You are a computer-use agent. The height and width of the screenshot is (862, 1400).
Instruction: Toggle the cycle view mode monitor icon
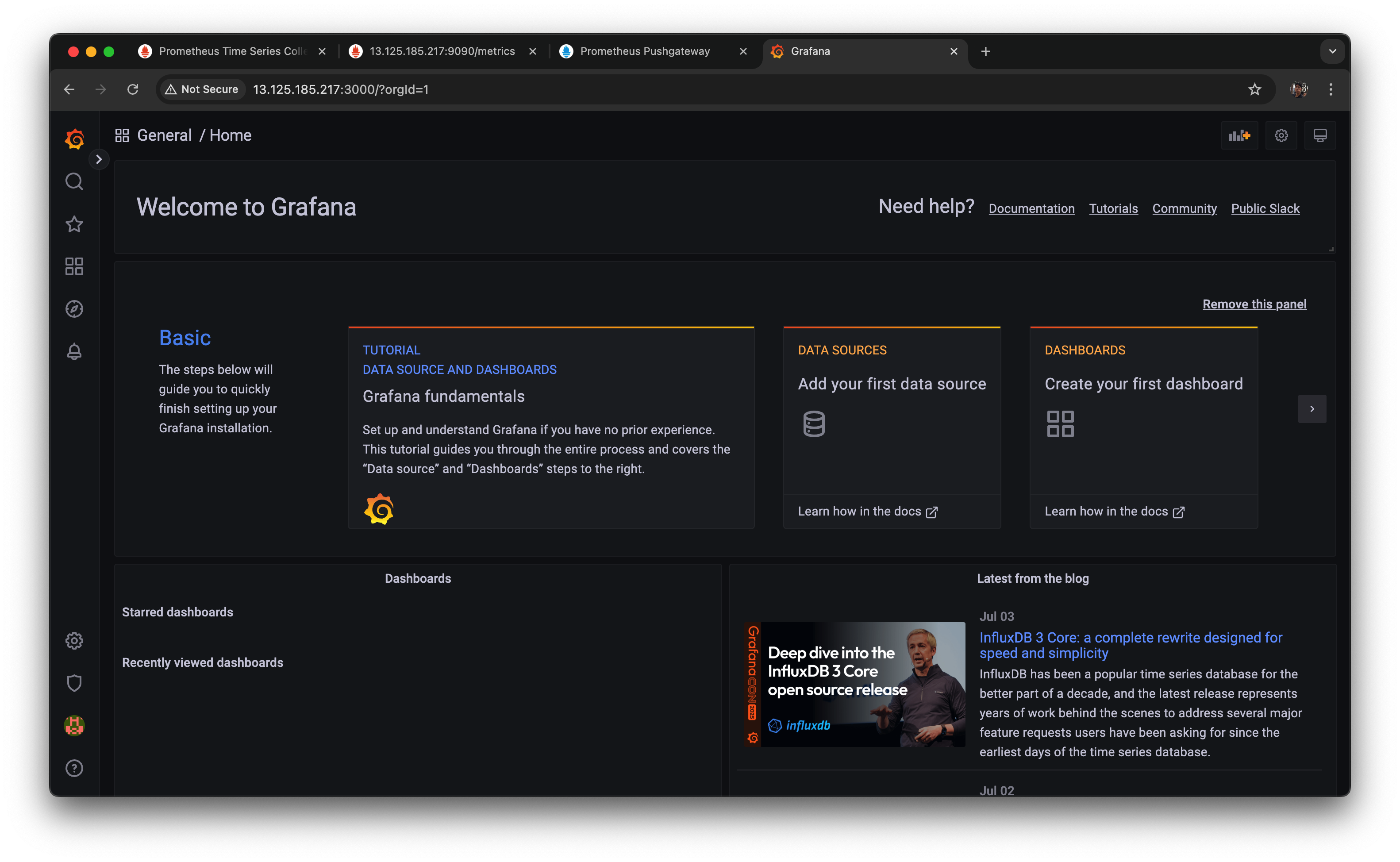point(1319,136)
